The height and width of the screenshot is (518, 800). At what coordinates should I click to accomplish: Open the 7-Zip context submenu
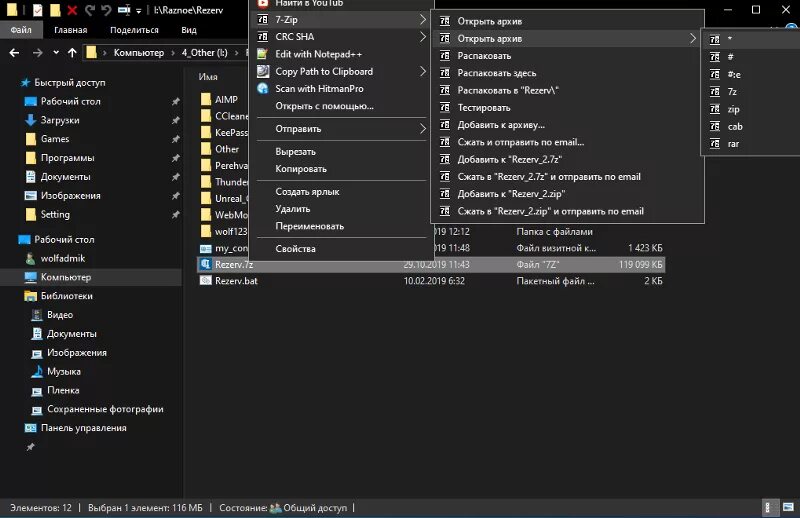[340, 20]
